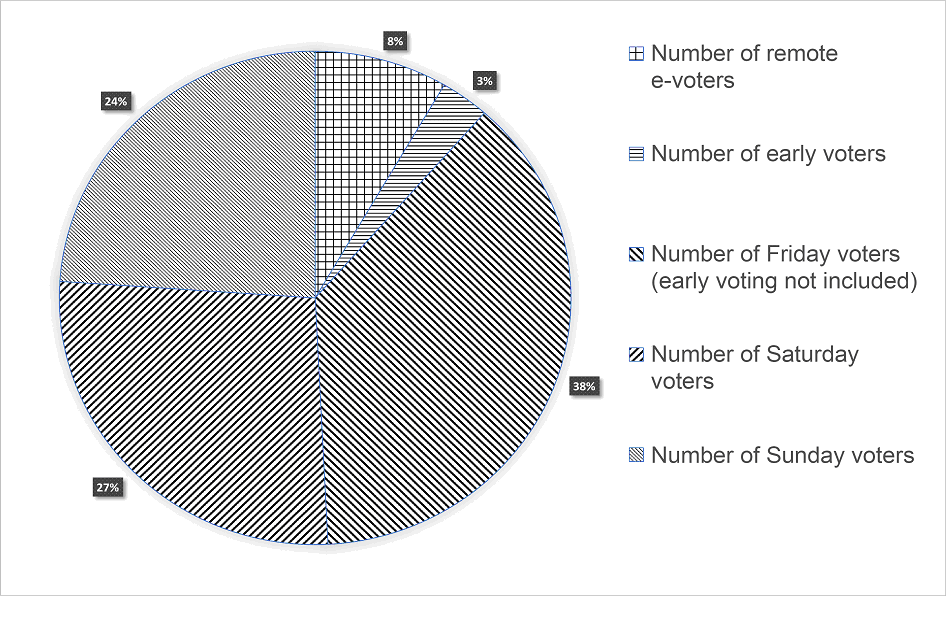This screenshot has height=619, width=948.
Task: Select the 'Number of Friday voters' legend text
Action: [783, 268]
